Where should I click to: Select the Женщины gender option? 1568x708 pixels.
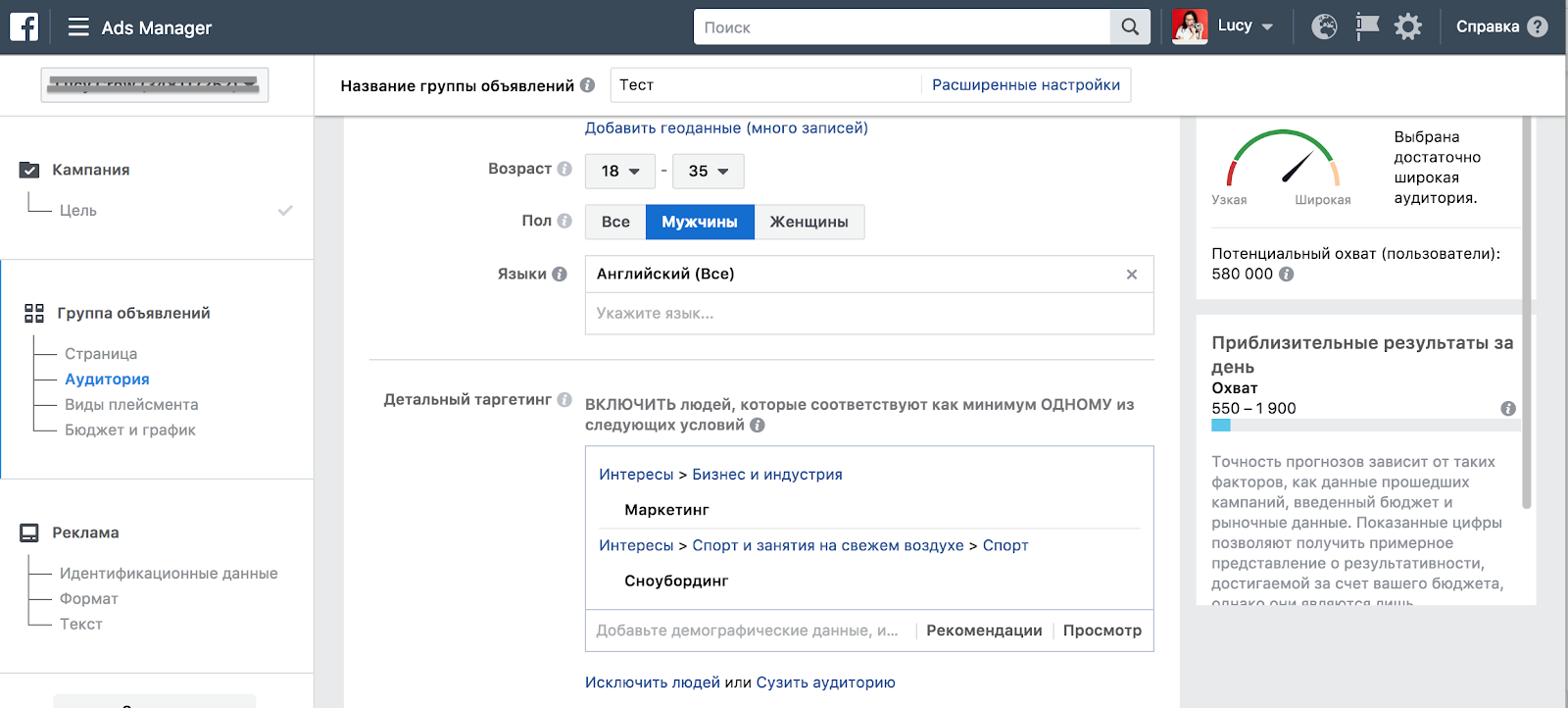coord(809,222)
